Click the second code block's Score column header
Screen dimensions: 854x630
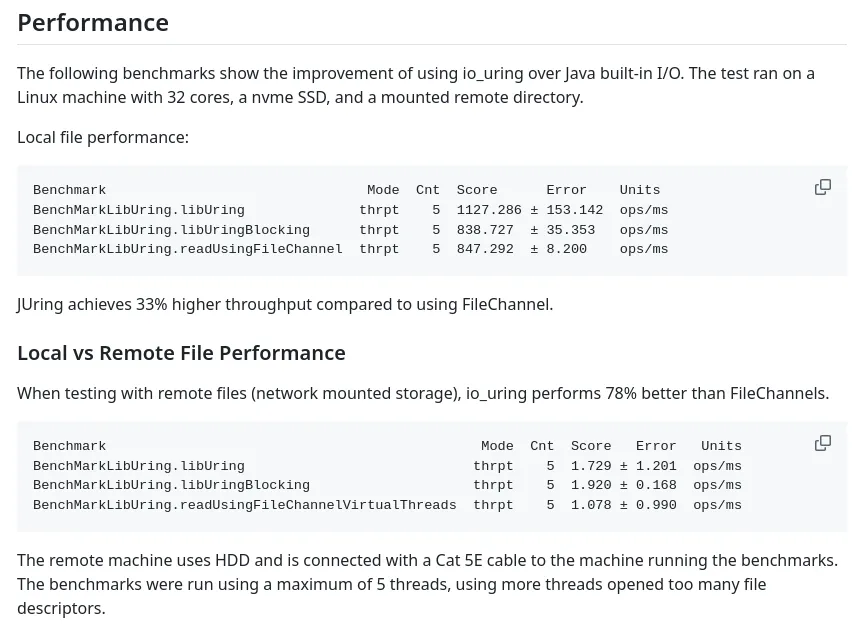click(591, 446)
